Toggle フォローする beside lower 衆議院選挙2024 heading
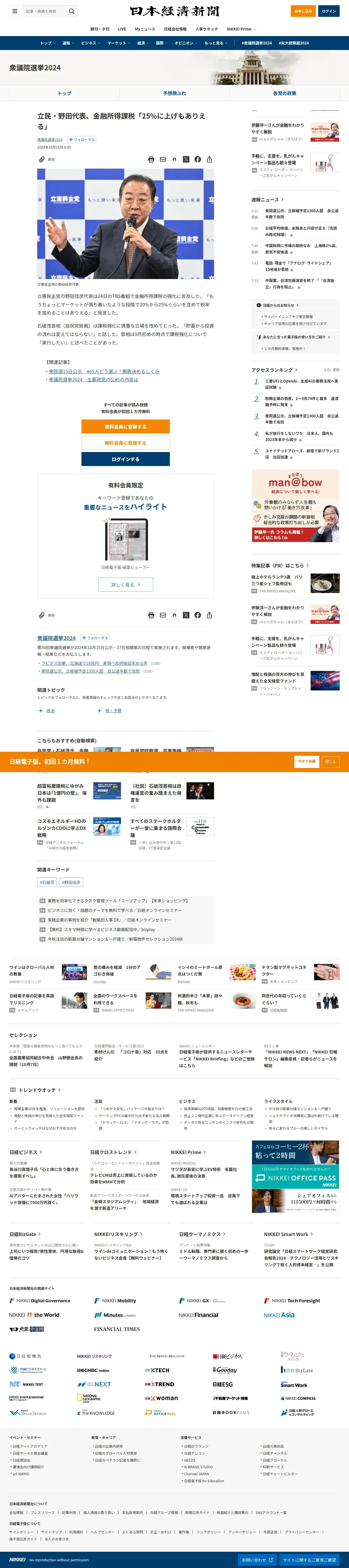 click(95, 638)
